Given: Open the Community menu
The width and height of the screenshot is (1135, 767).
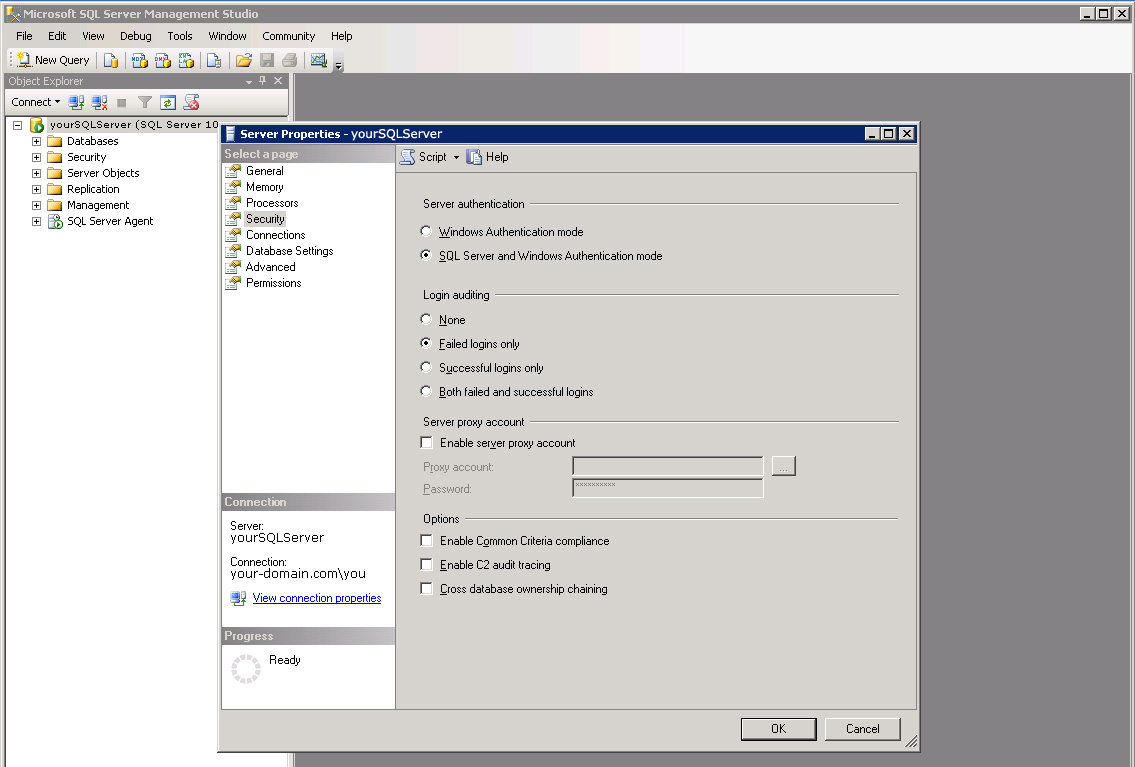Looking at the screenshot, I should point(289,36).
